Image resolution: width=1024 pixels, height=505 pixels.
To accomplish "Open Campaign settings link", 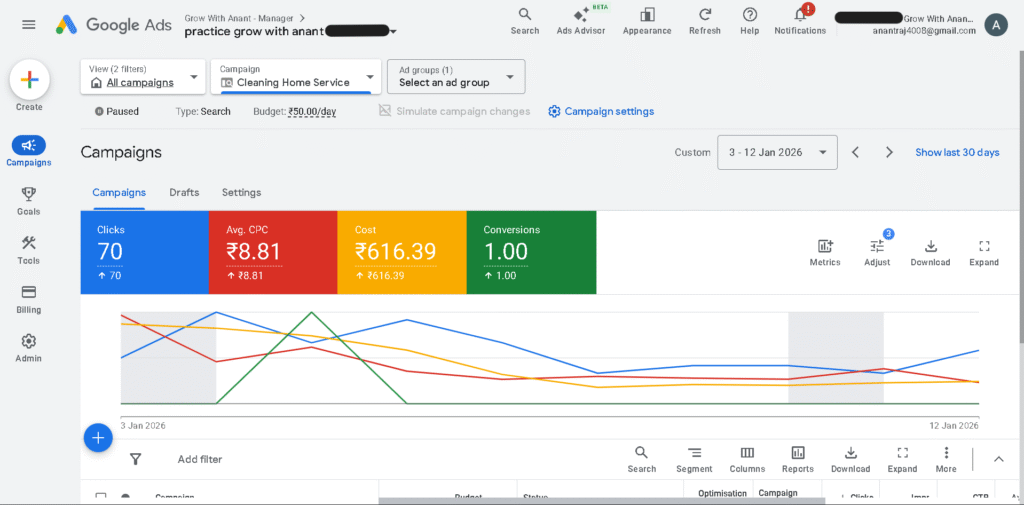I will pyautogui.click(x=601, y=112).
